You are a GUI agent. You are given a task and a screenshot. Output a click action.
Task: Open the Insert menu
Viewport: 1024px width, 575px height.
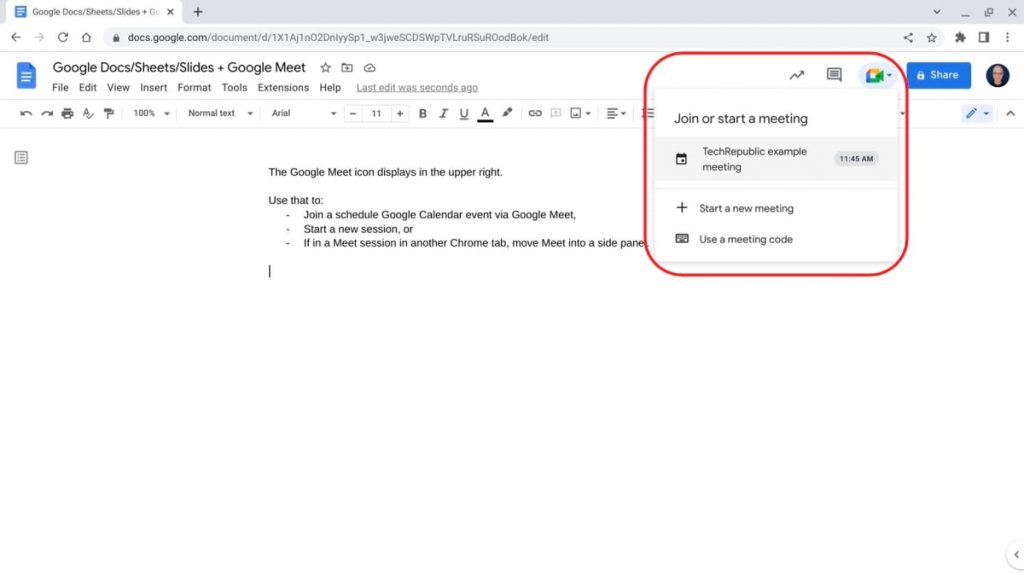pos(153,88)
